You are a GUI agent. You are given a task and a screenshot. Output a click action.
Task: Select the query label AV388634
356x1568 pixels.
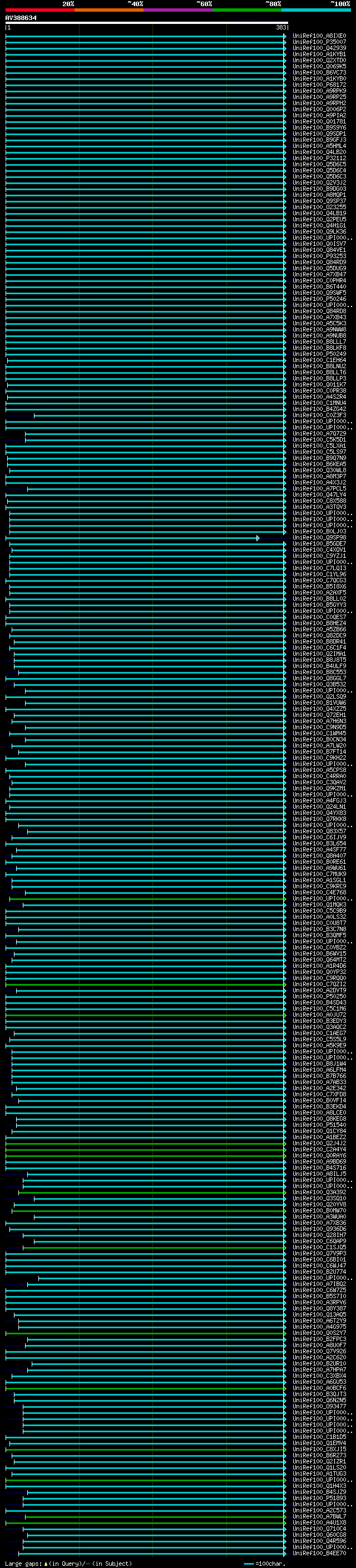pyautogui.click(x=21, y=18)
